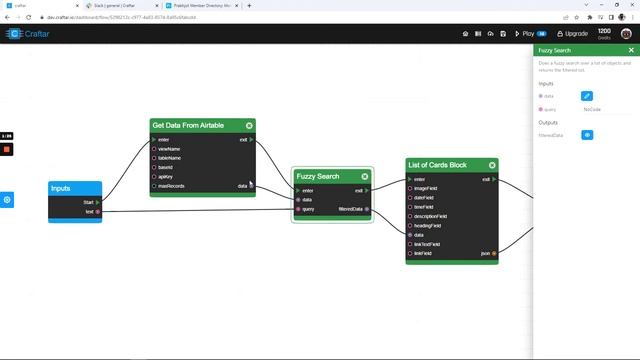
Task: Open a new browser tab
Action: pos(249,6)
